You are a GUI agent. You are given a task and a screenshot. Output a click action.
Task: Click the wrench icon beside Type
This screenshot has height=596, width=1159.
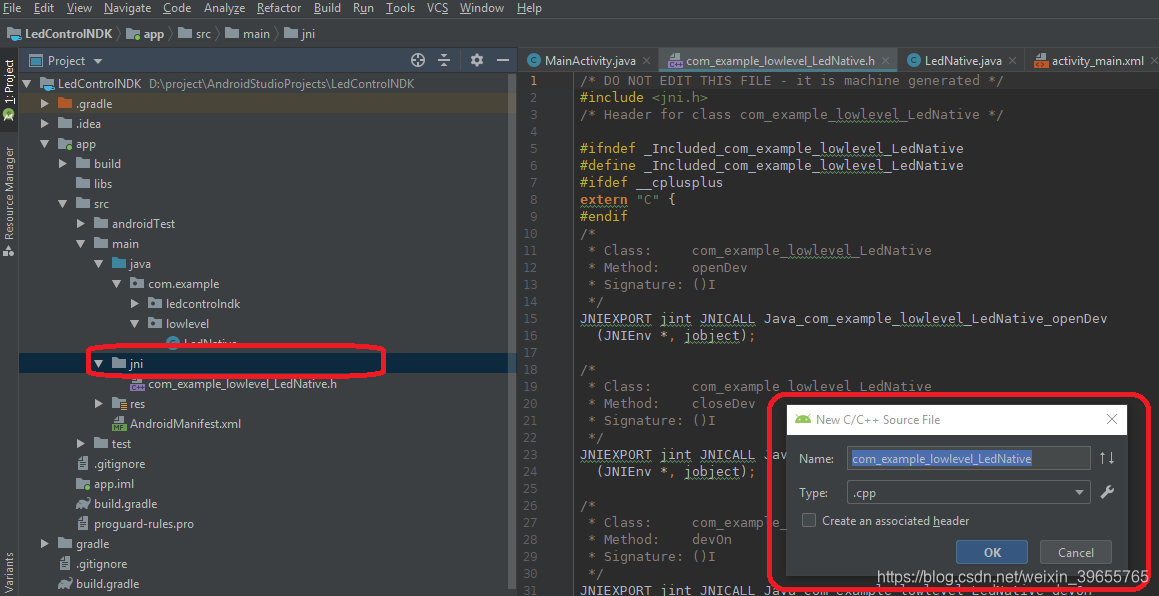point(1107,492)
